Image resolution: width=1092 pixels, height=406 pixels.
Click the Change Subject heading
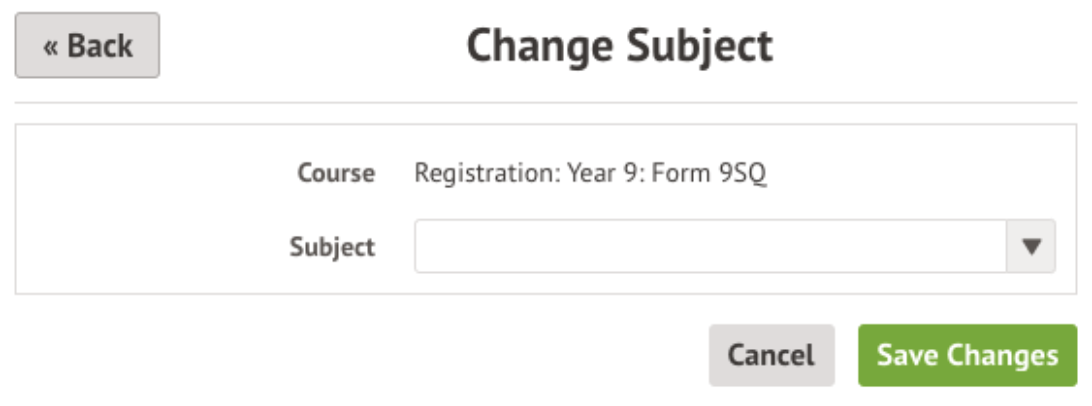[619, 46]
